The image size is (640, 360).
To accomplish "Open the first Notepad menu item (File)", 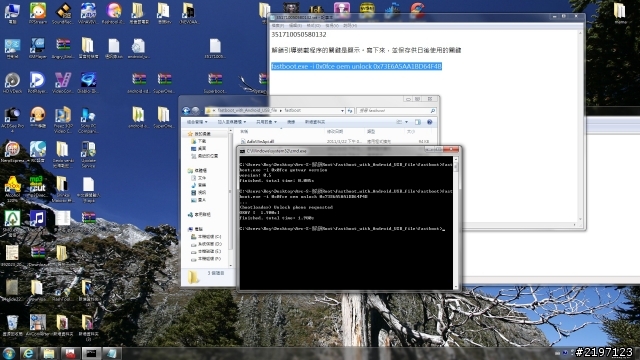I will [x=278, y=25].
